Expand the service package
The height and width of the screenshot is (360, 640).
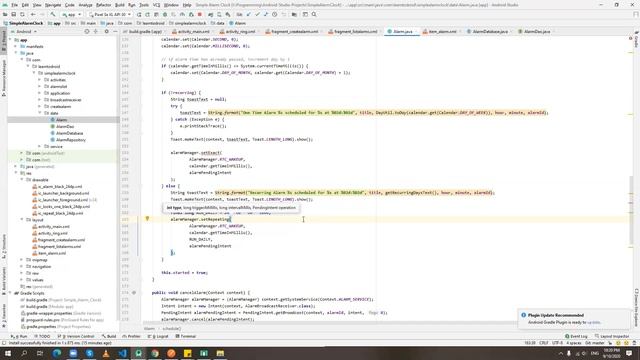40,147
